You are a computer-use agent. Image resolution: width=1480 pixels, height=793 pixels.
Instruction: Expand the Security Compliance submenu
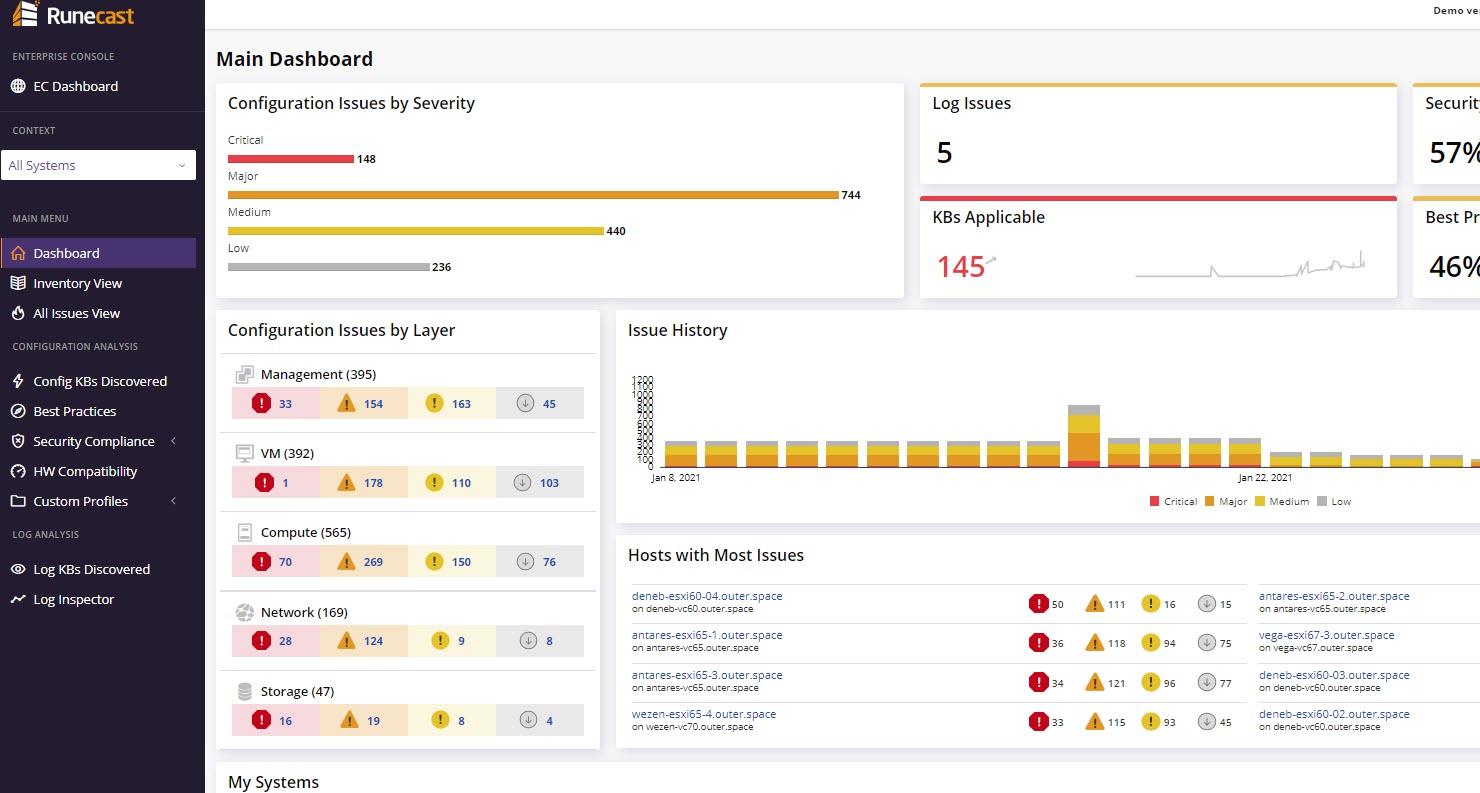point(173,441)
